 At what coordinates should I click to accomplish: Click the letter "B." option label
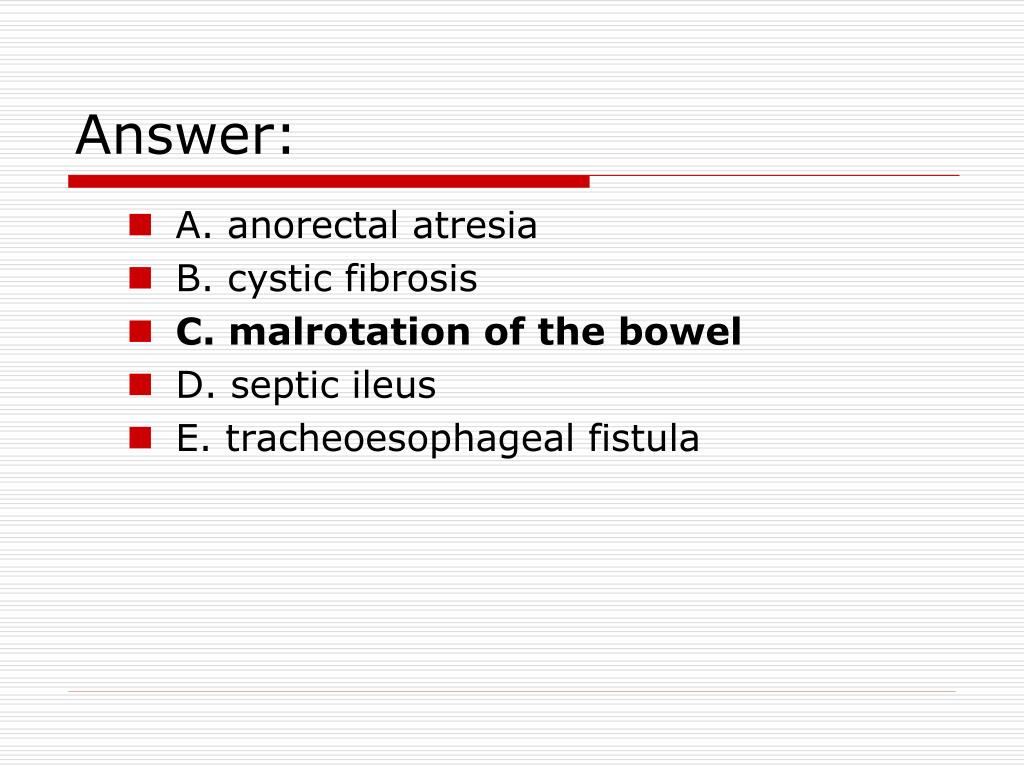(194, 278)
